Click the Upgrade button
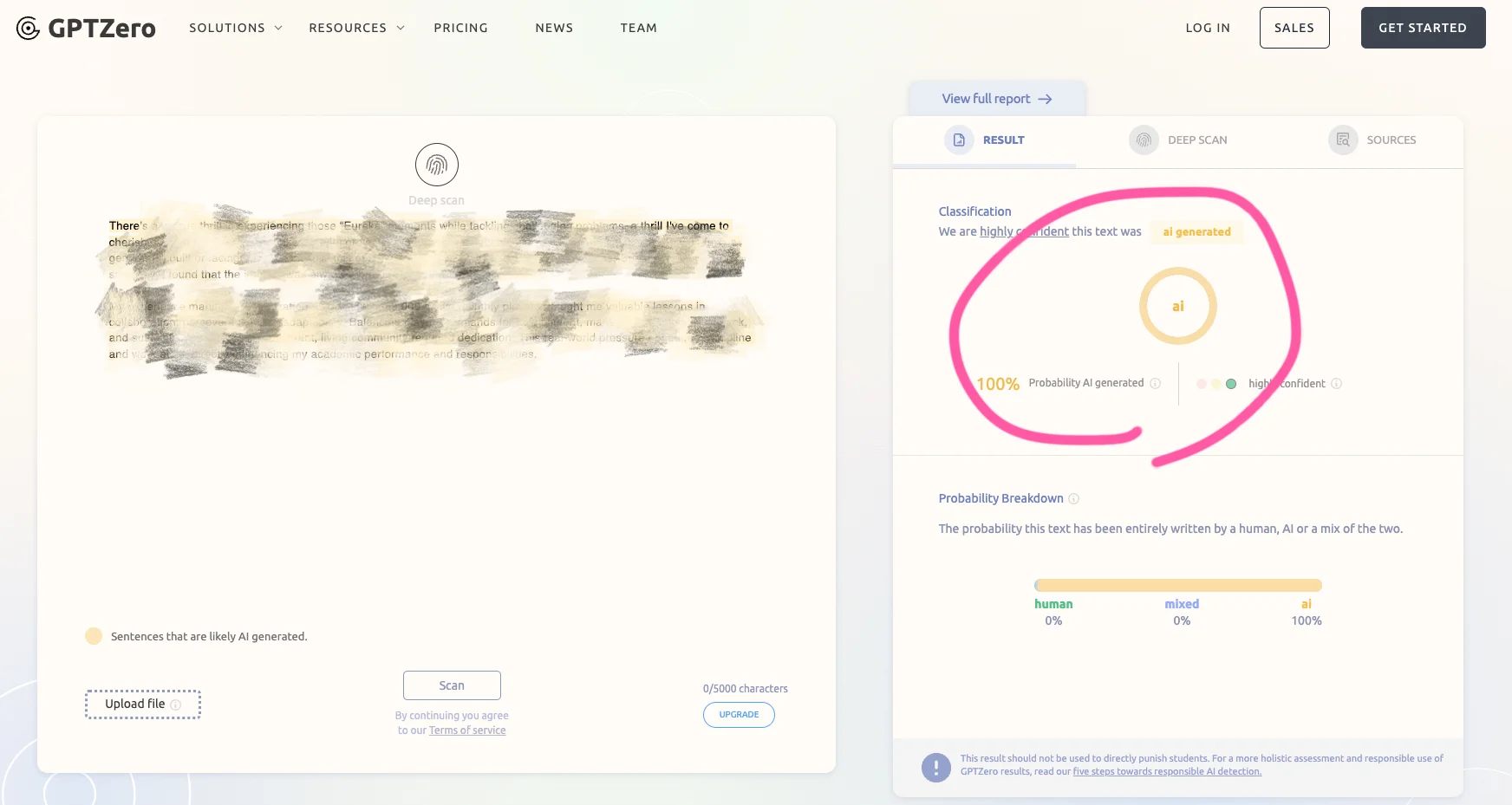This screenshot has height=805, width=1512. click(739, 715)
